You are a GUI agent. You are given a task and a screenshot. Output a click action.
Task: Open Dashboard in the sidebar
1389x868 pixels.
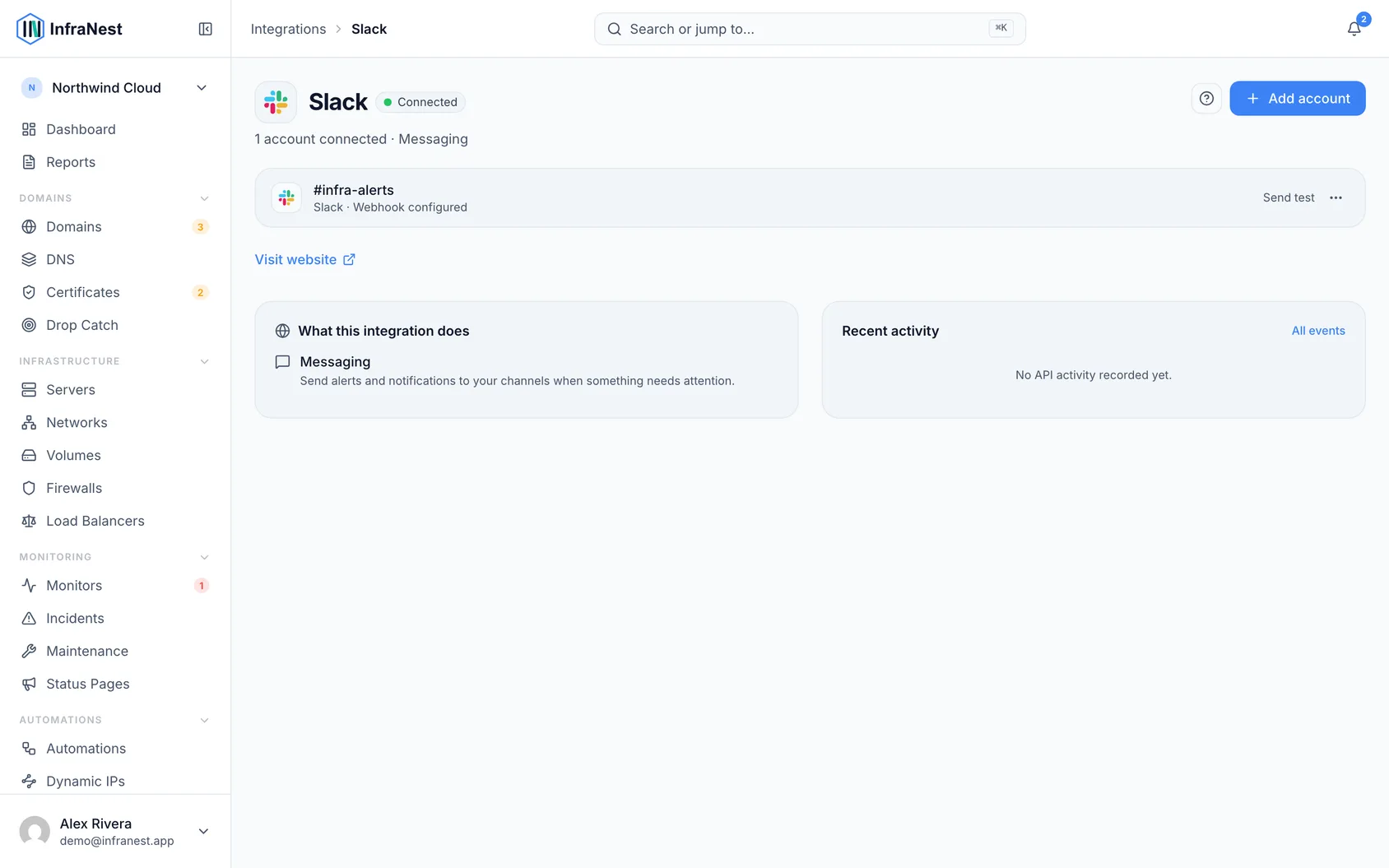pyautogui.click(x=115, y=129)
